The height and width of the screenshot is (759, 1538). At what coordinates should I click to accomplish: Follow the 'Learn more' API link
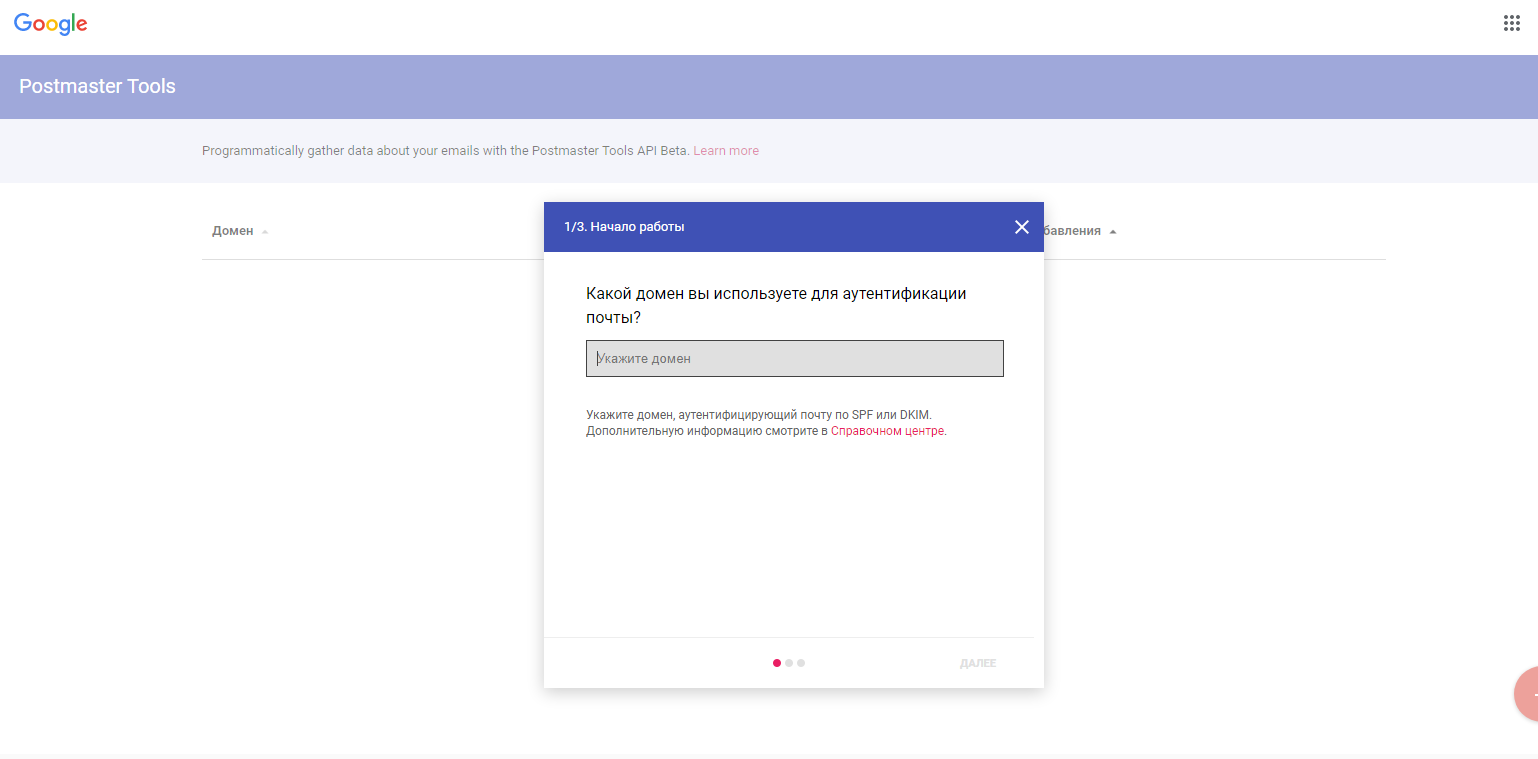[725, 151]
